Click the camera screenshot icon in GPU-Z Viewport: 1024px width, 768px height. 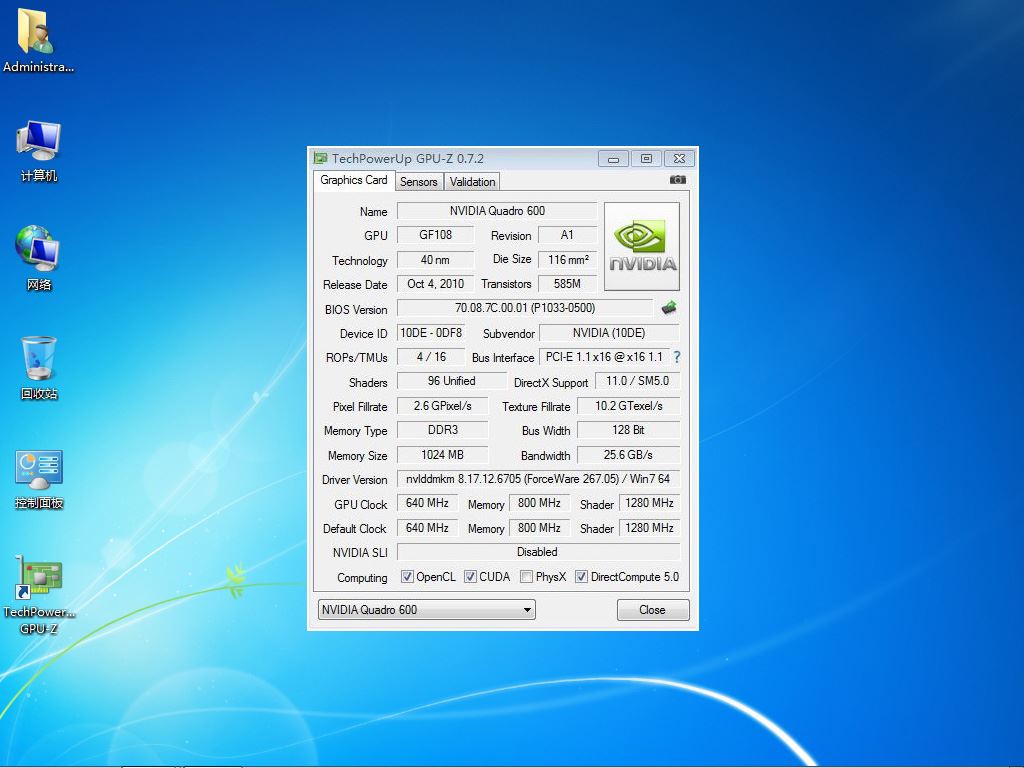pyautogui.click(x=678, y=180)
